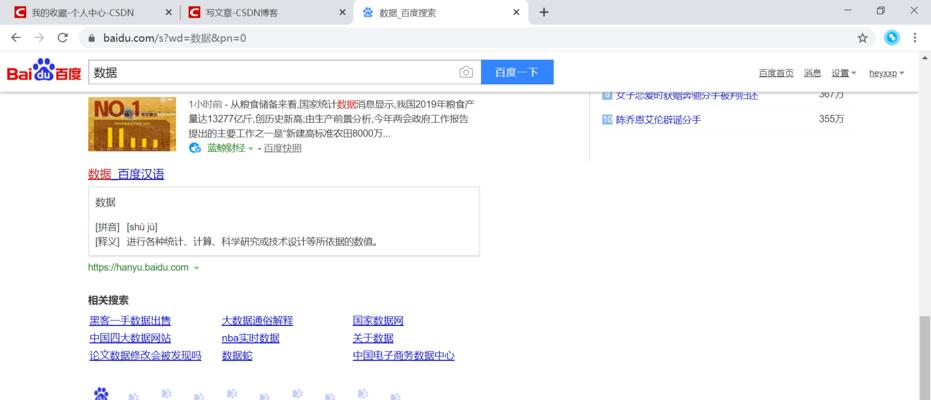Reload the page with refresh icon

62,38
